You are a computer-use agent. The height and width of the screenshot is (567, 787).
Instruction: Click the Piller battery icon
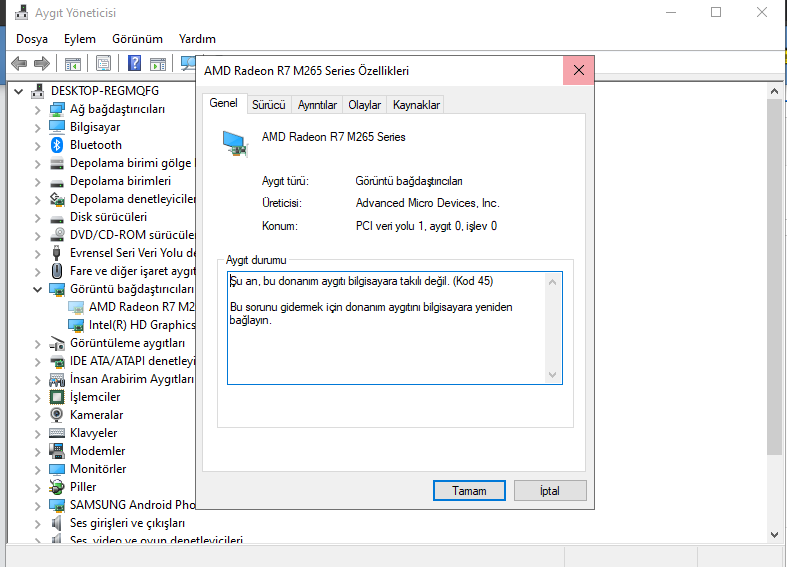click(x=57, y=487)
